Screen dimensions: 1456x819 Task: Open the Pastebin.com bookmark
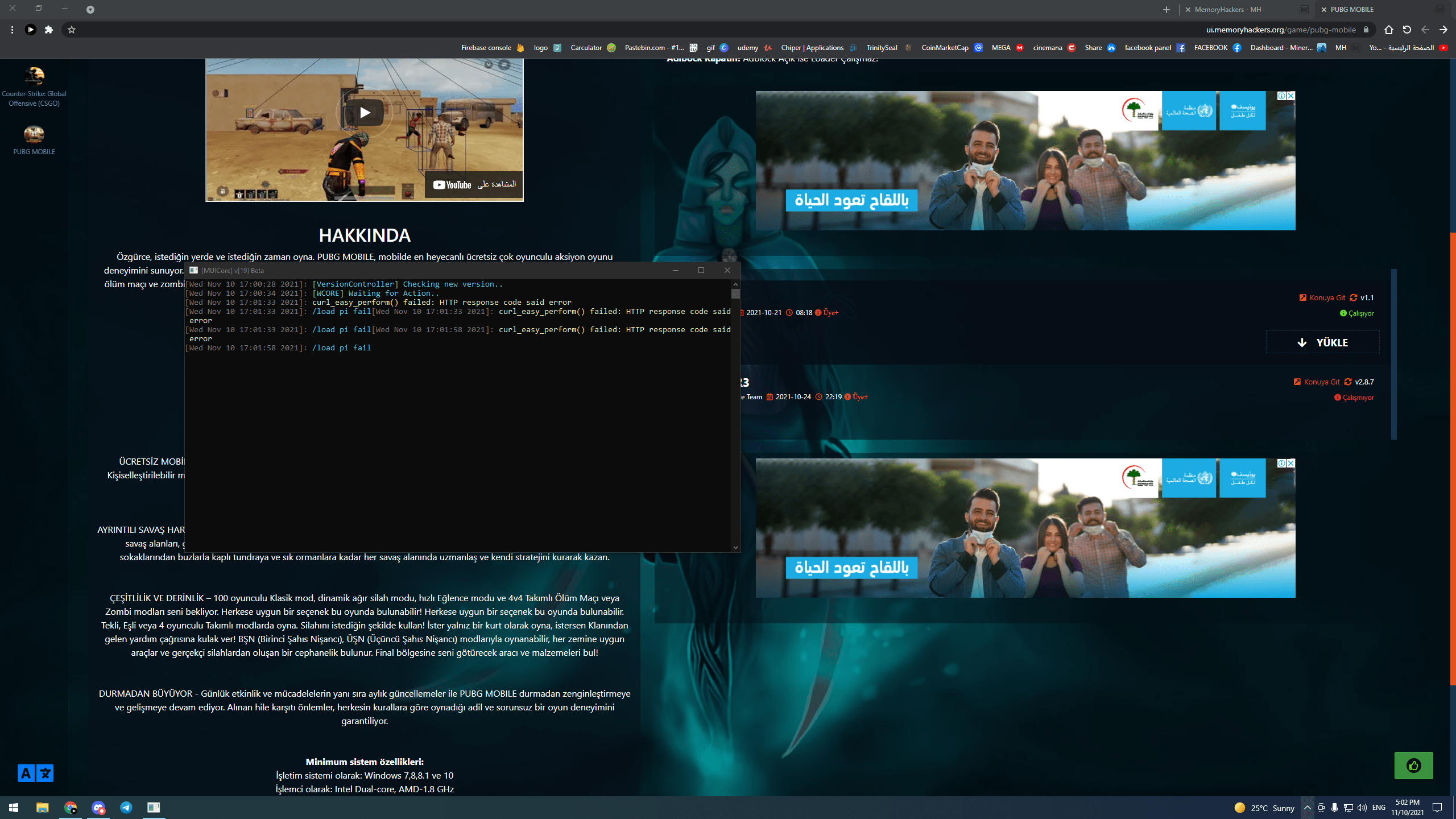[661, 48]
